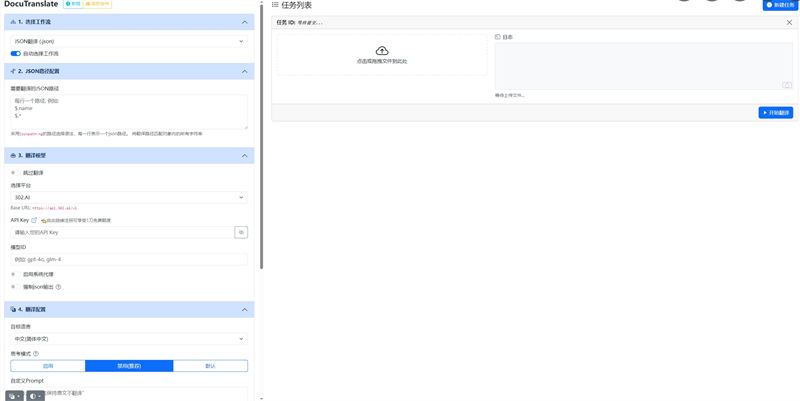Close the task card with X icon

tap(789, 22)
